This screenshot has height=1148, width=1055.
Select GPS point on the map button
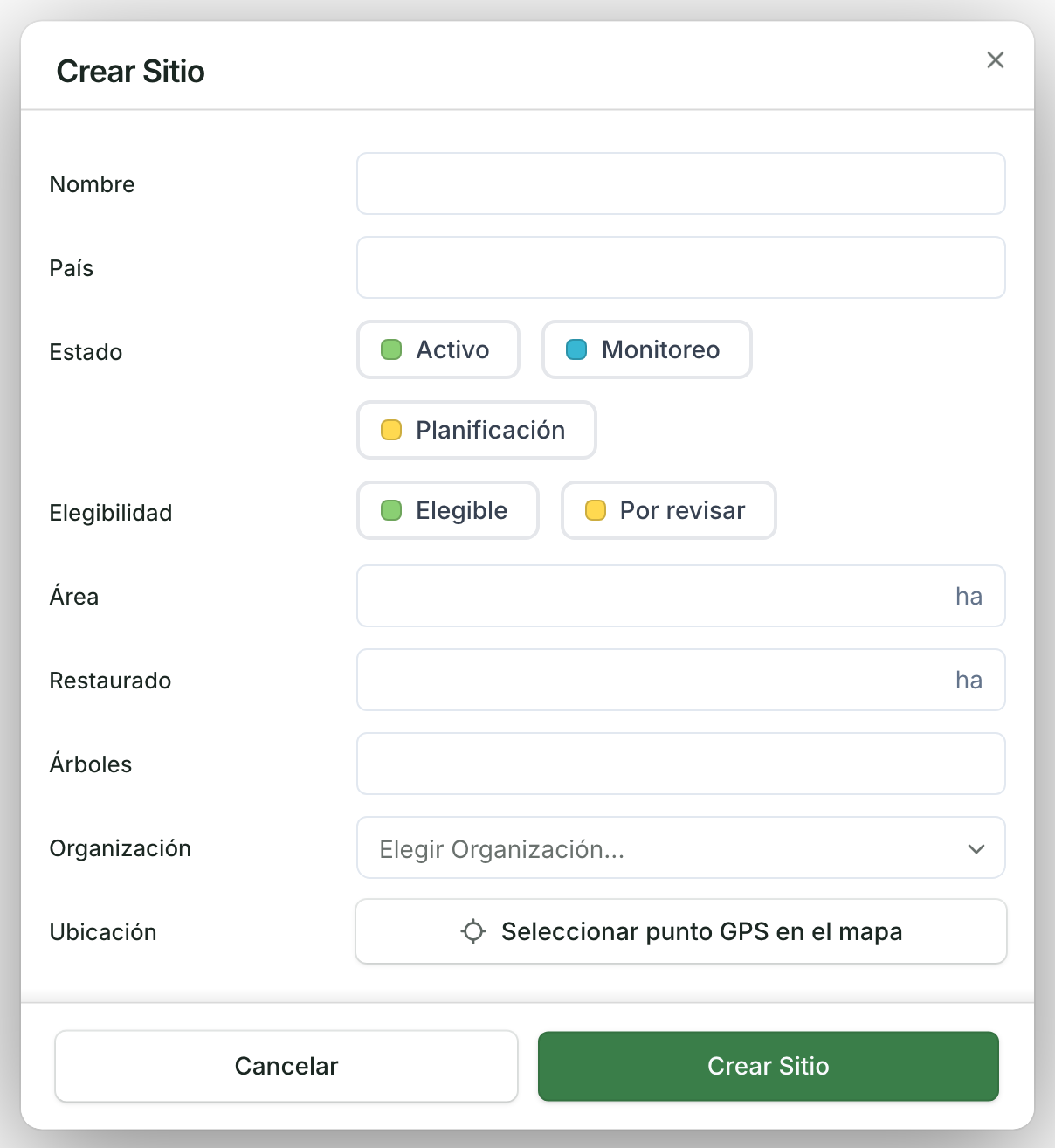click(x=681, y=931)
